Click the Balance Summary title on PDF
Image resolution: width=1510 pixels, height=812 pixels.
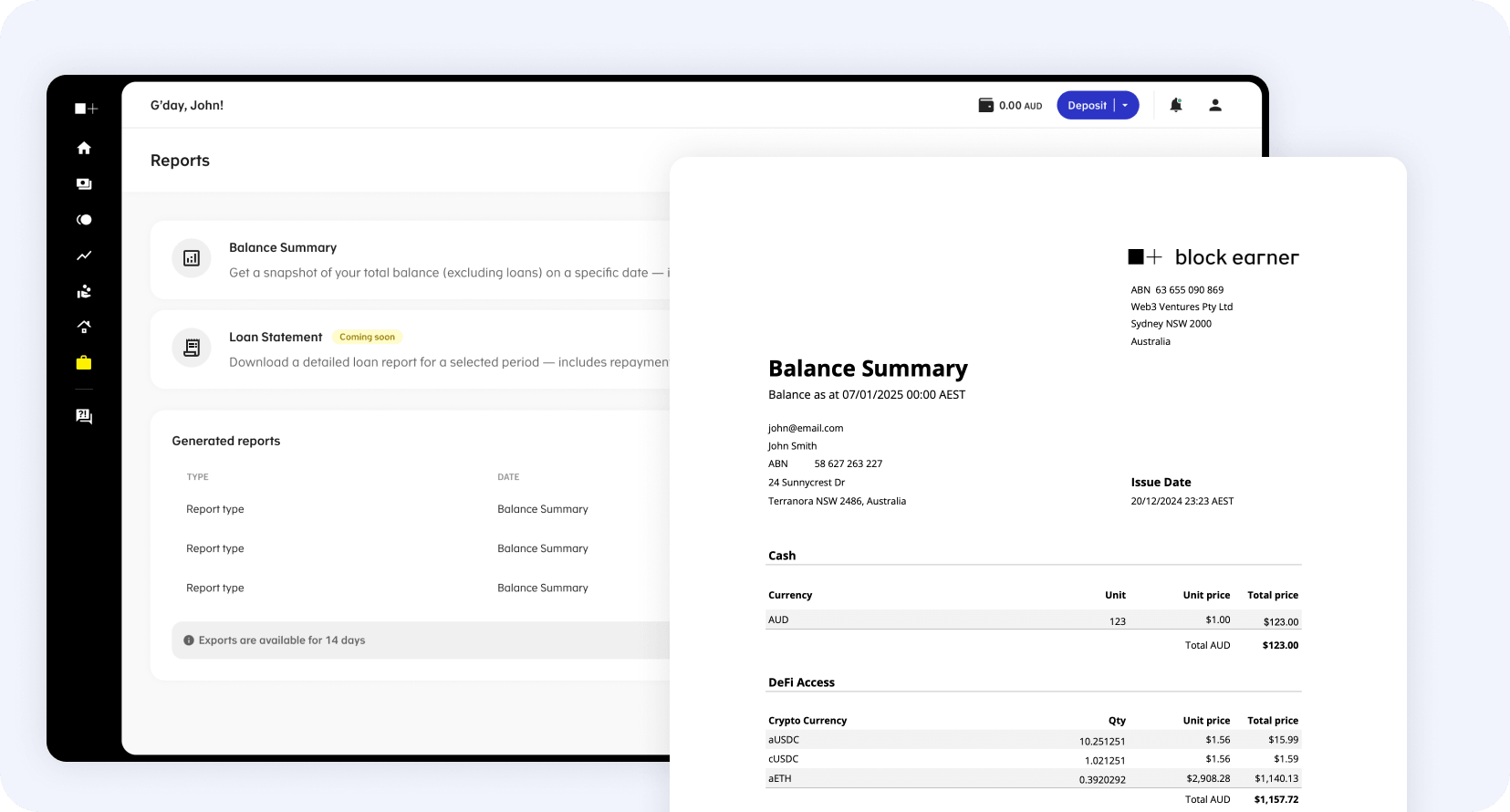click(x=868, y=369)
